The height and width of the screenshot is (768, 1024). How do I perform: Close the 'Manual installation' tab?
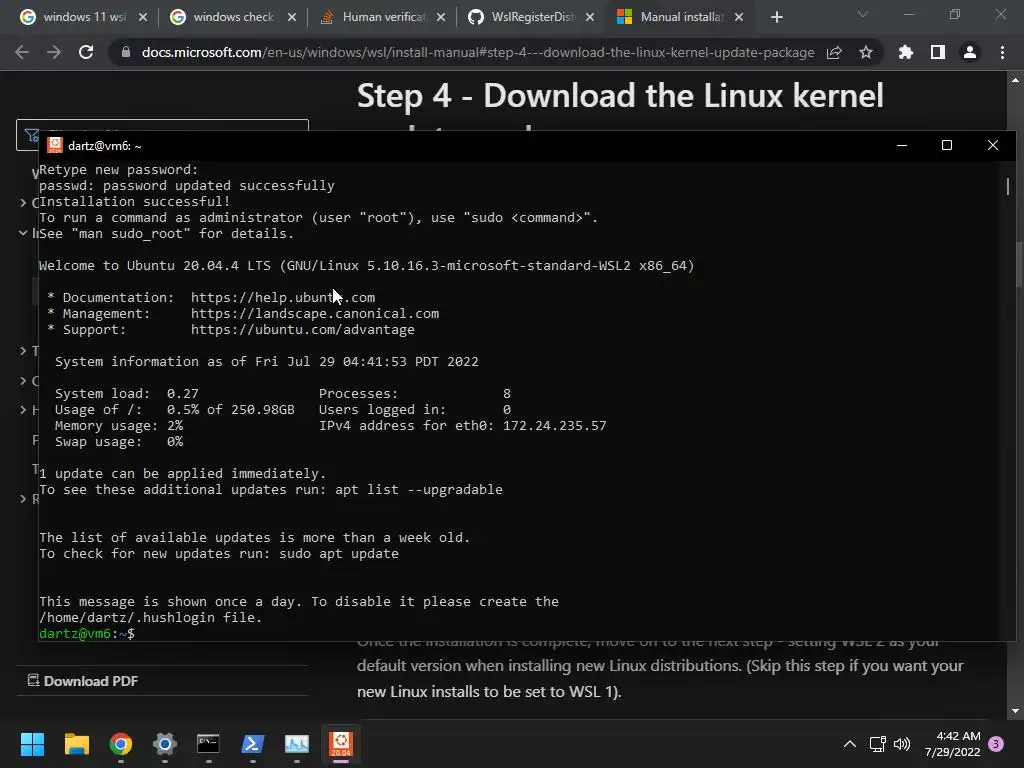point(739,17)
